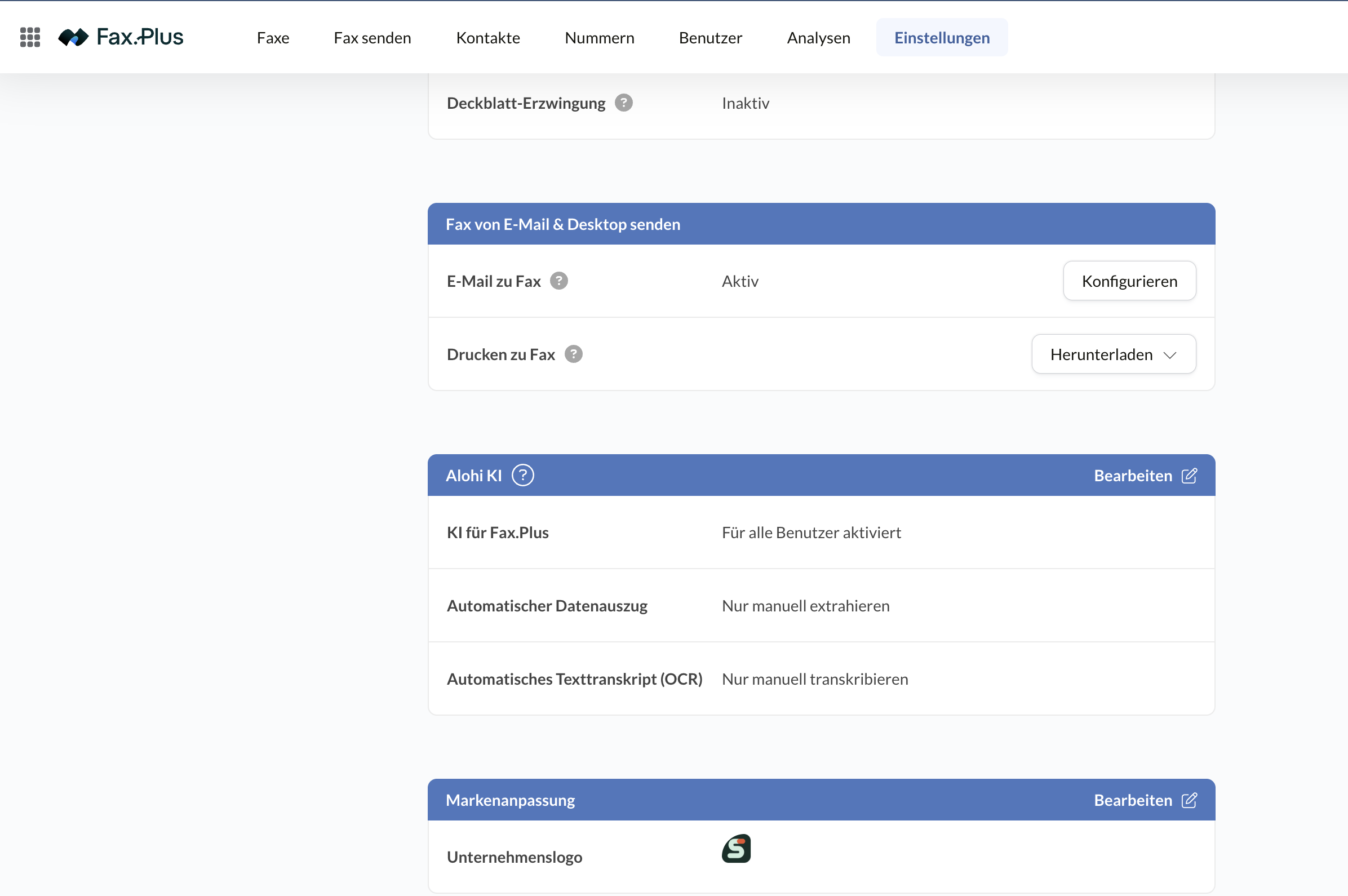
Task: Click 'Nur manuell transkribieren' value
Action: [814, 678]
